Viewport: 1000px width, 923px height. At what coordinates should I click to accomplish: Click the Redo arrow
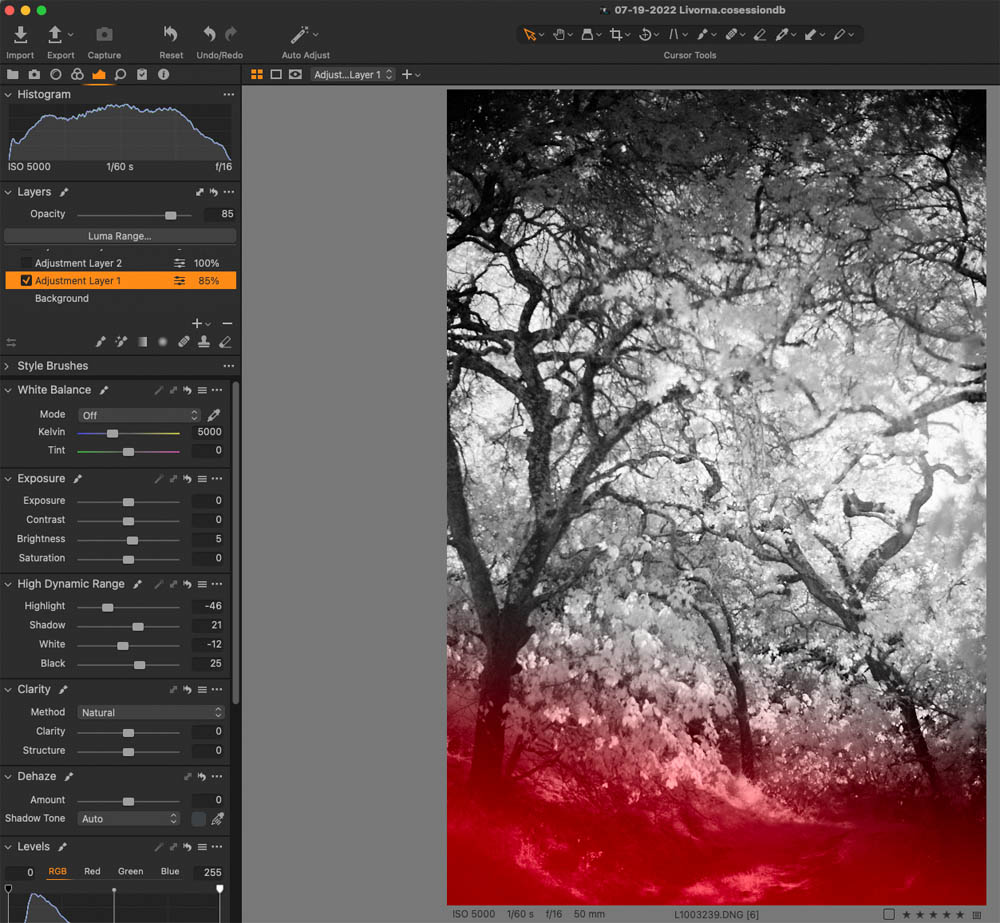pyautogui.click(x=231, y=34)
